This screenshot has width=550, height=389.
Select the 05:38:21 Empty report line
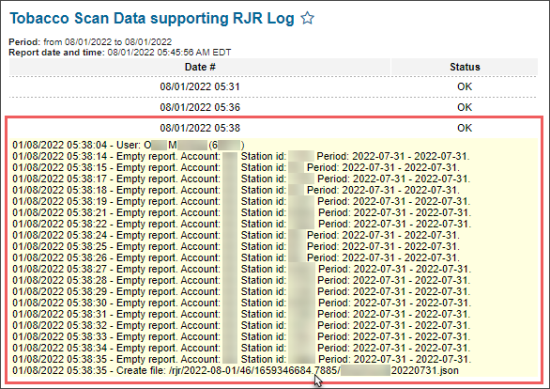(241, 213)
